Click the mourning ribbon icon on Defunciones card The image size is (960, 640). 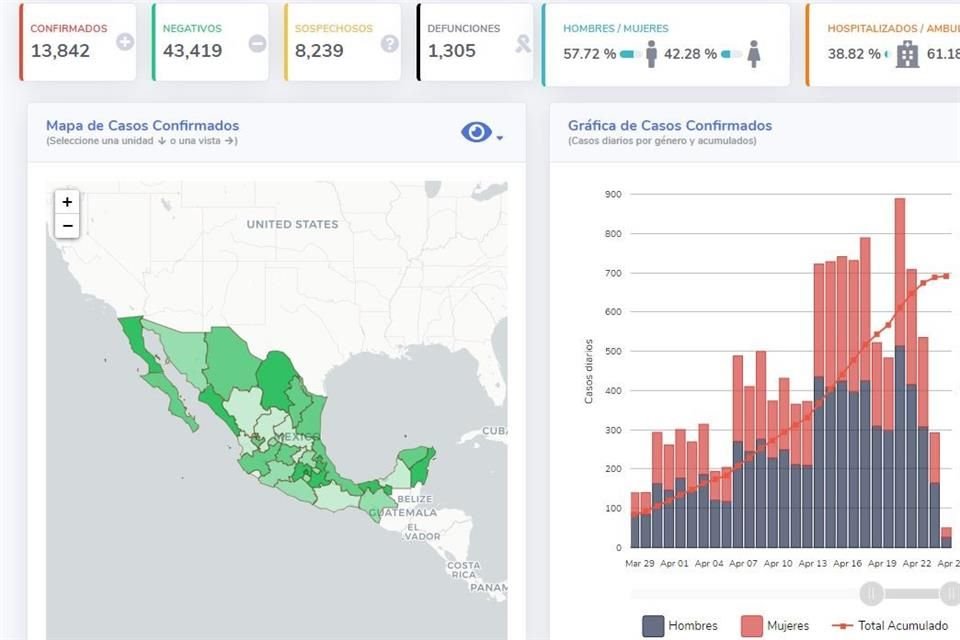[x=520, y=45]
